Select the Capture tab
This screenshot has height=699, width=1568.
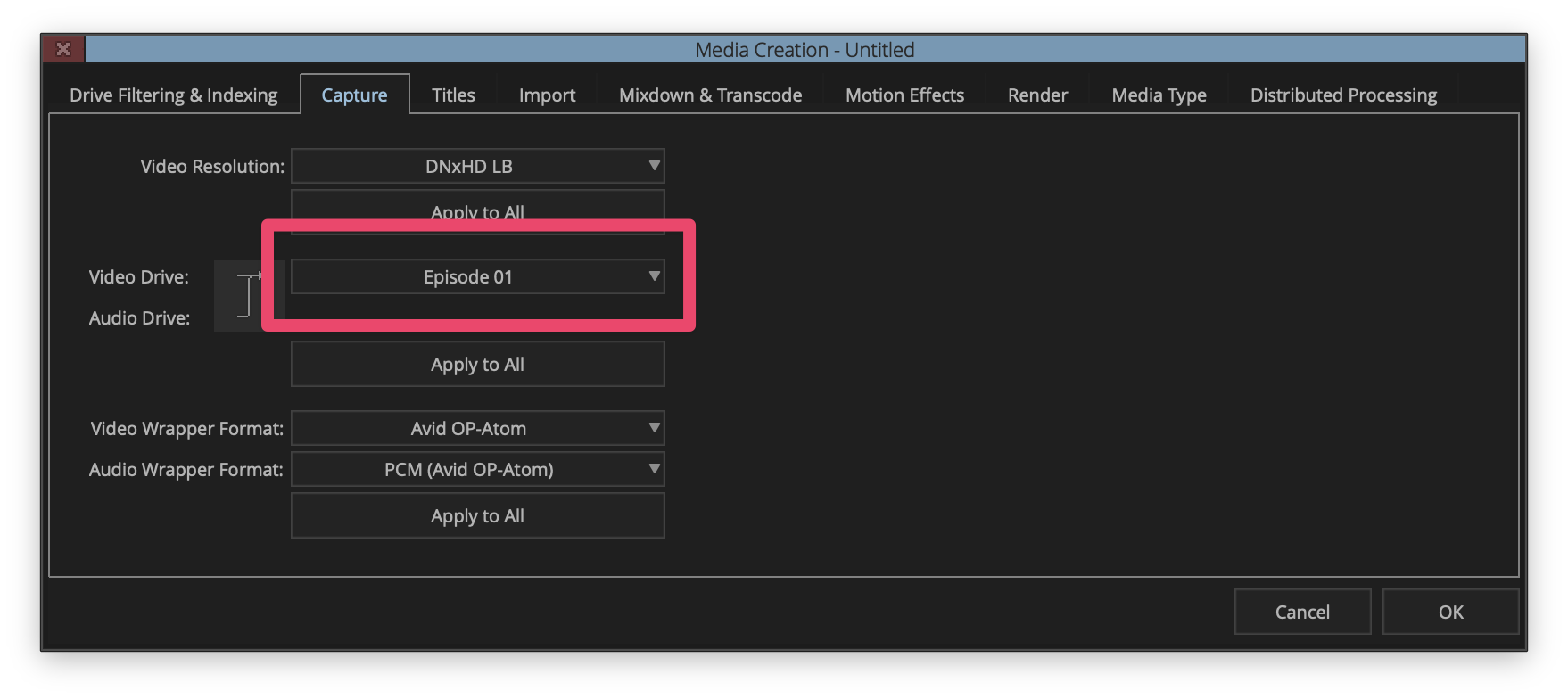pos(354,95)
